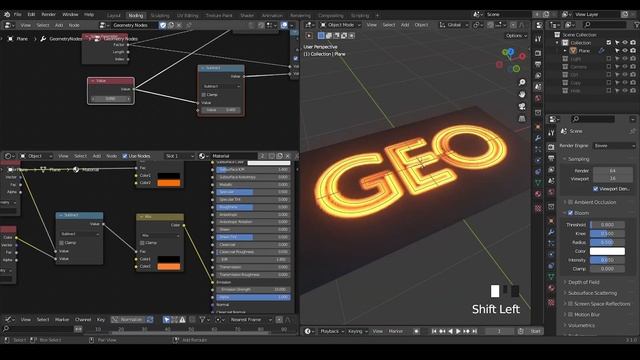
Task: Open the Global orientation dropdown
Action: click(453, 25)
